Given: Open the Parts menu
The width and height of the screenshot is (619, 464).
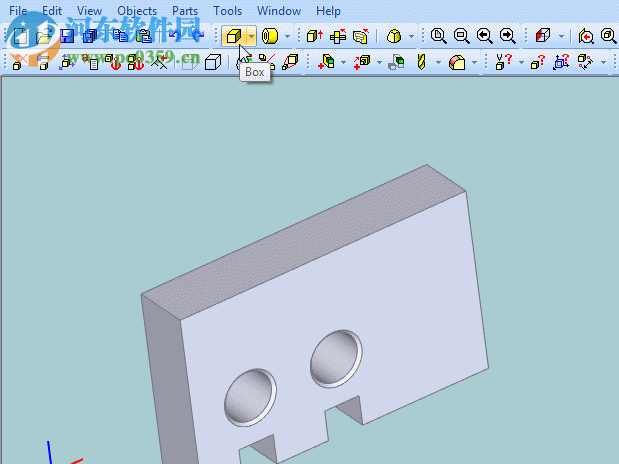Looking at the screenshot, I should tap(185, 11).
